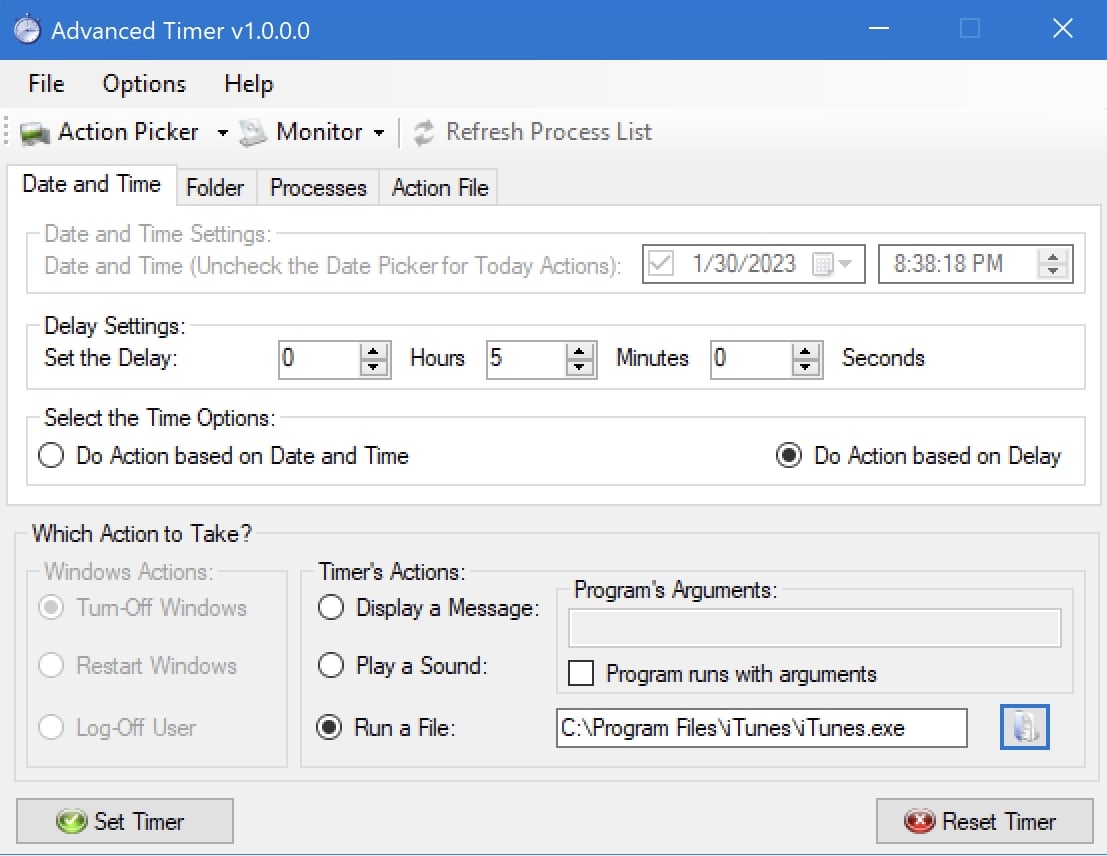This screenshot has height=856, width=1107.
Task: Minimize the Advanced Timer window
Action: [x=878, y=29]
